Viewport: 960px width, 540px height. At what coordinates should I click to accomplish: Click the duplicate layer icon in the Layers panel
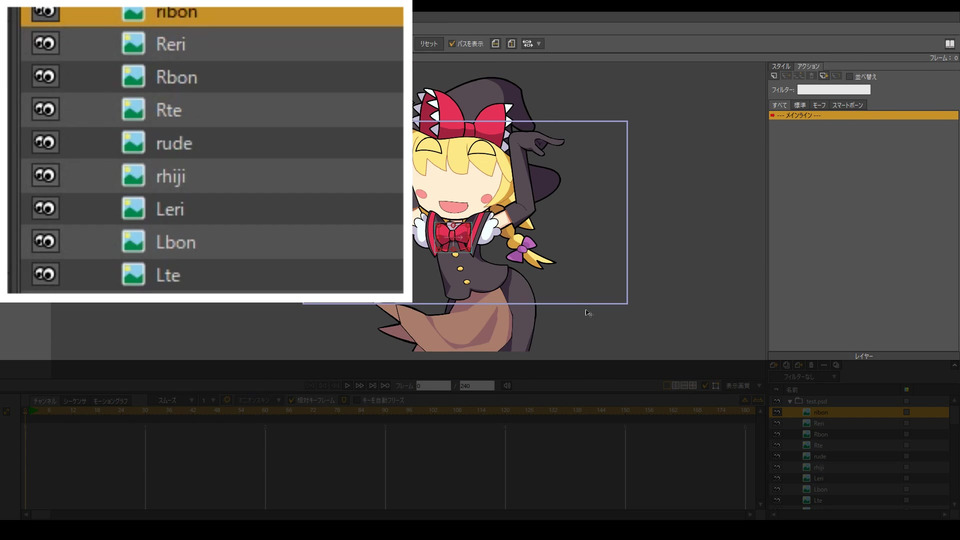click(x=786, y=365)
